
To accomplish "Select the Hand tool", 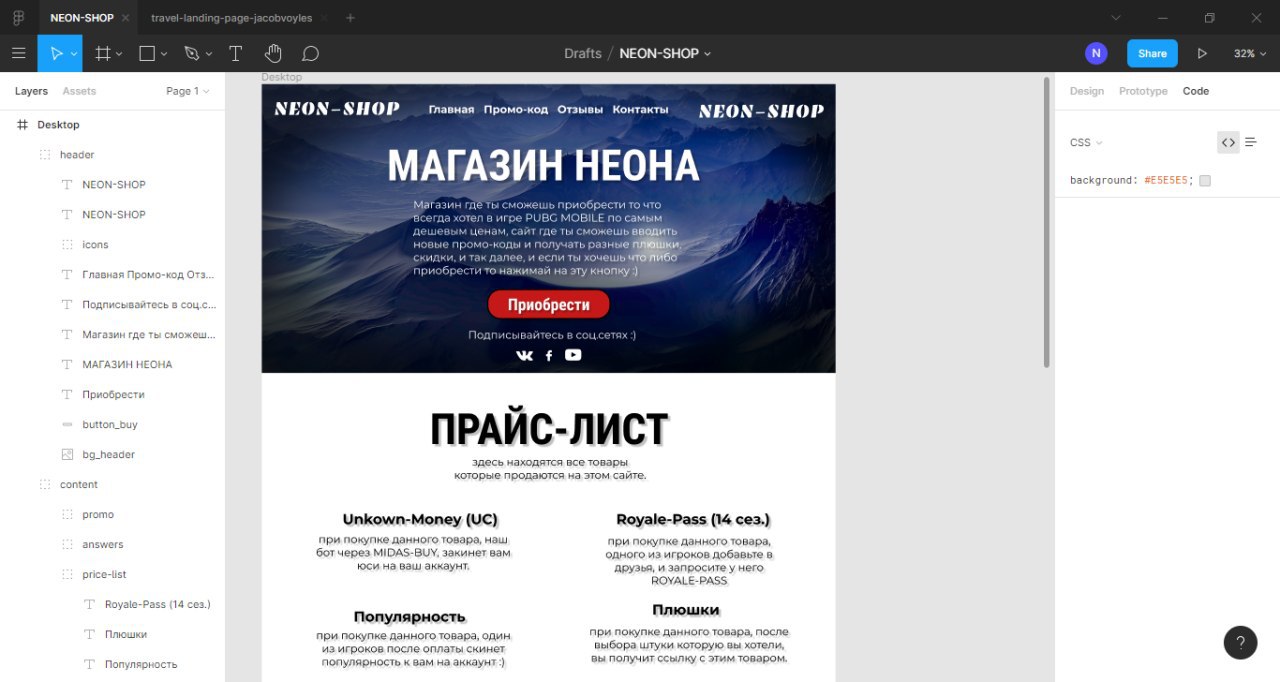I will pyautogui.click(x=273, y=53).
